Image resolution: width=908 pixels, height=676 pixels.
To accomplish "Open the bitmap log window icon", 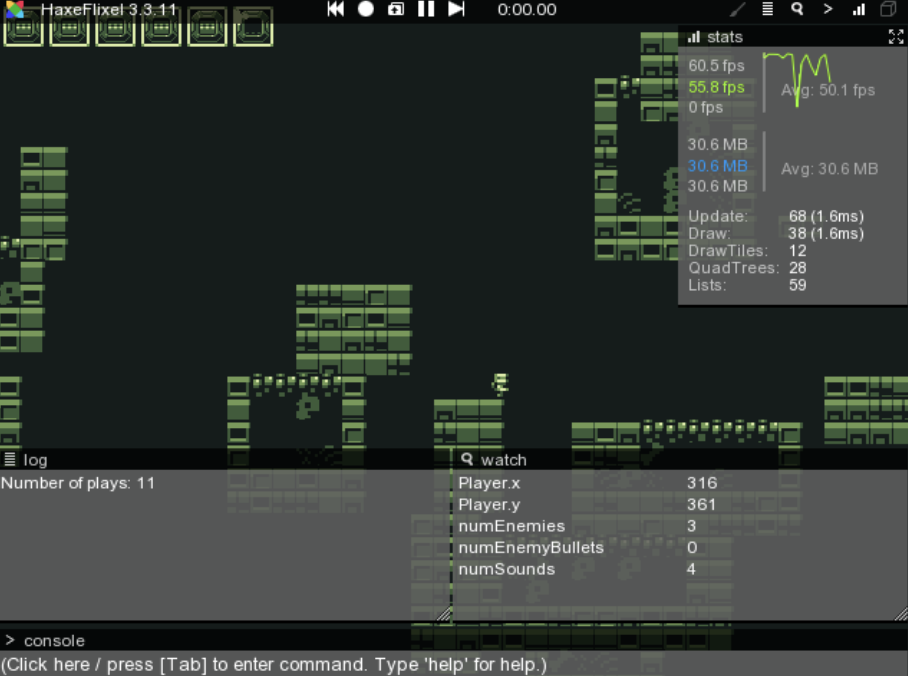I will [888, 10].
